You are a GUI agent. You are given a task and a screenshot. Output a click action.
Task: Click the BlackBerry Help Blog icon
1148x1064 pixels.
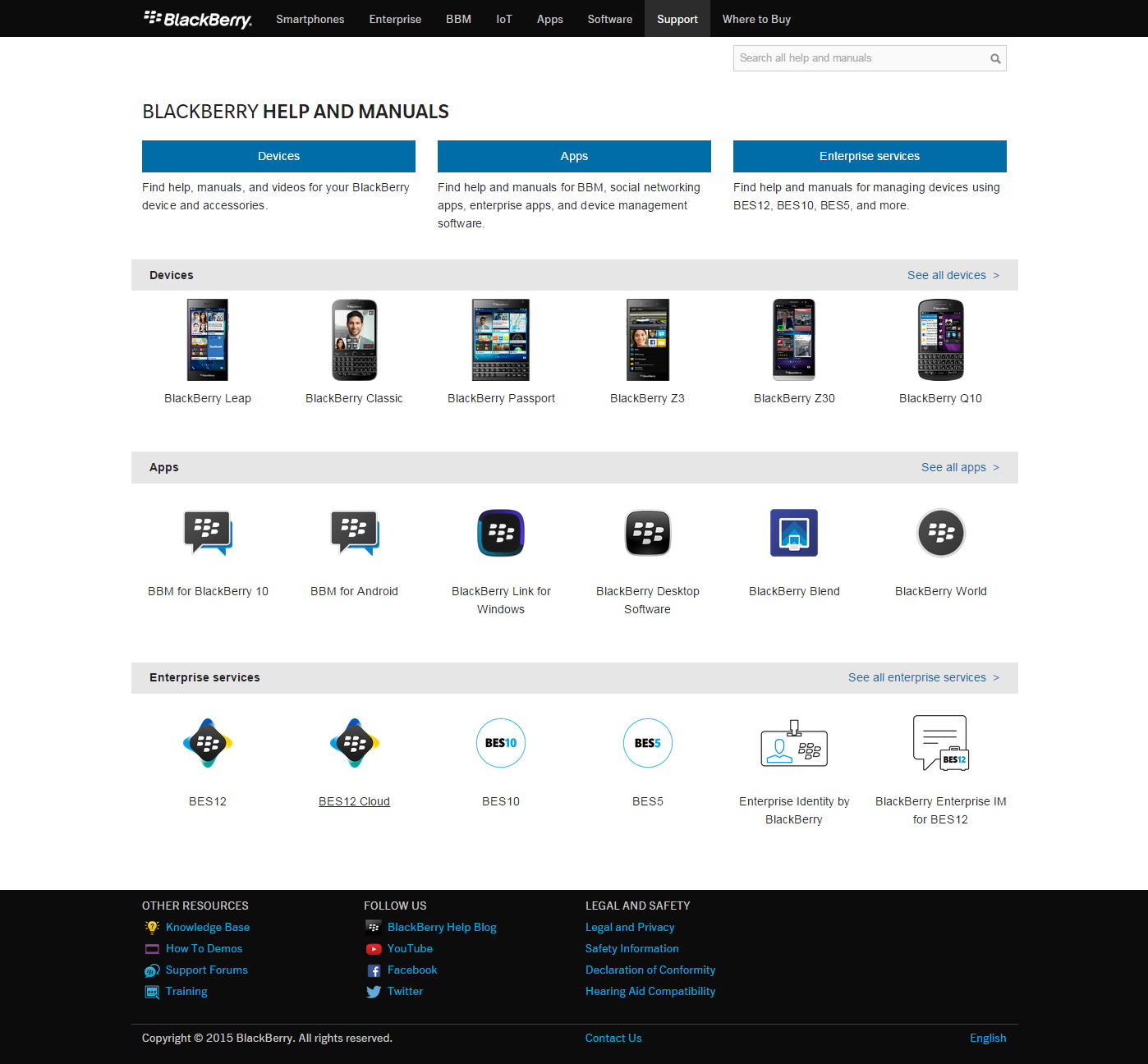374,927
